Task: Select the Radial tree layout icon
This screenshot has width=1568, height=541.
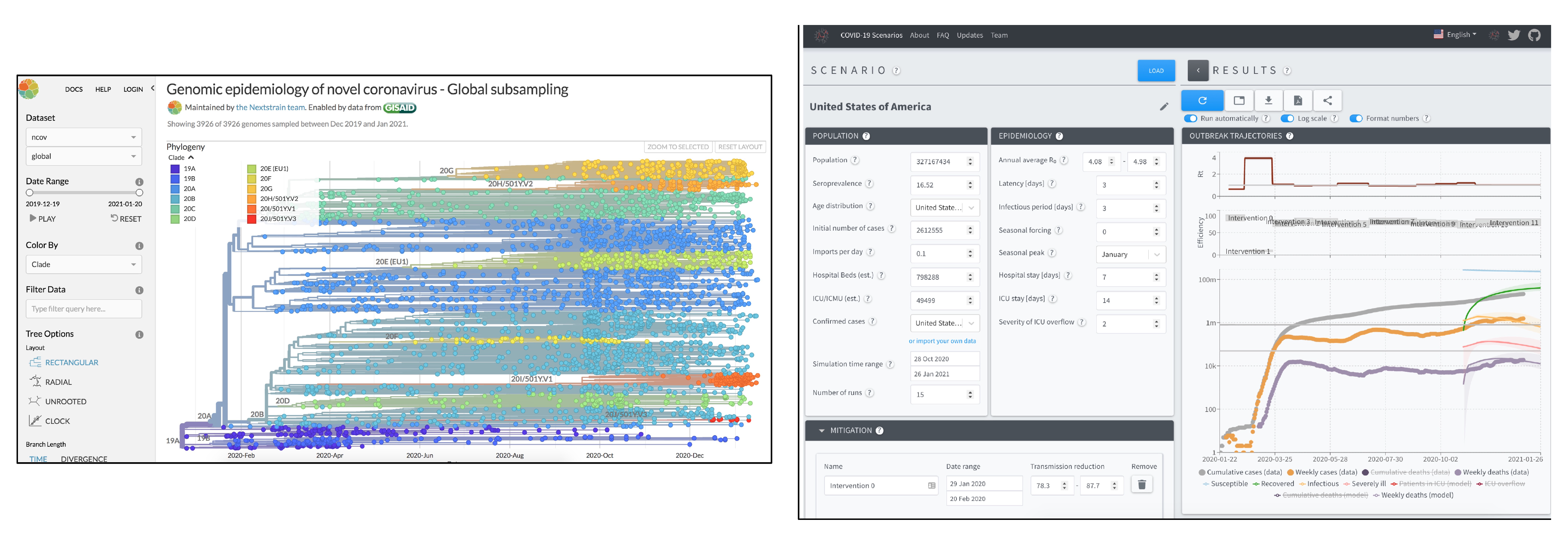Action: [x=35, y=382]
